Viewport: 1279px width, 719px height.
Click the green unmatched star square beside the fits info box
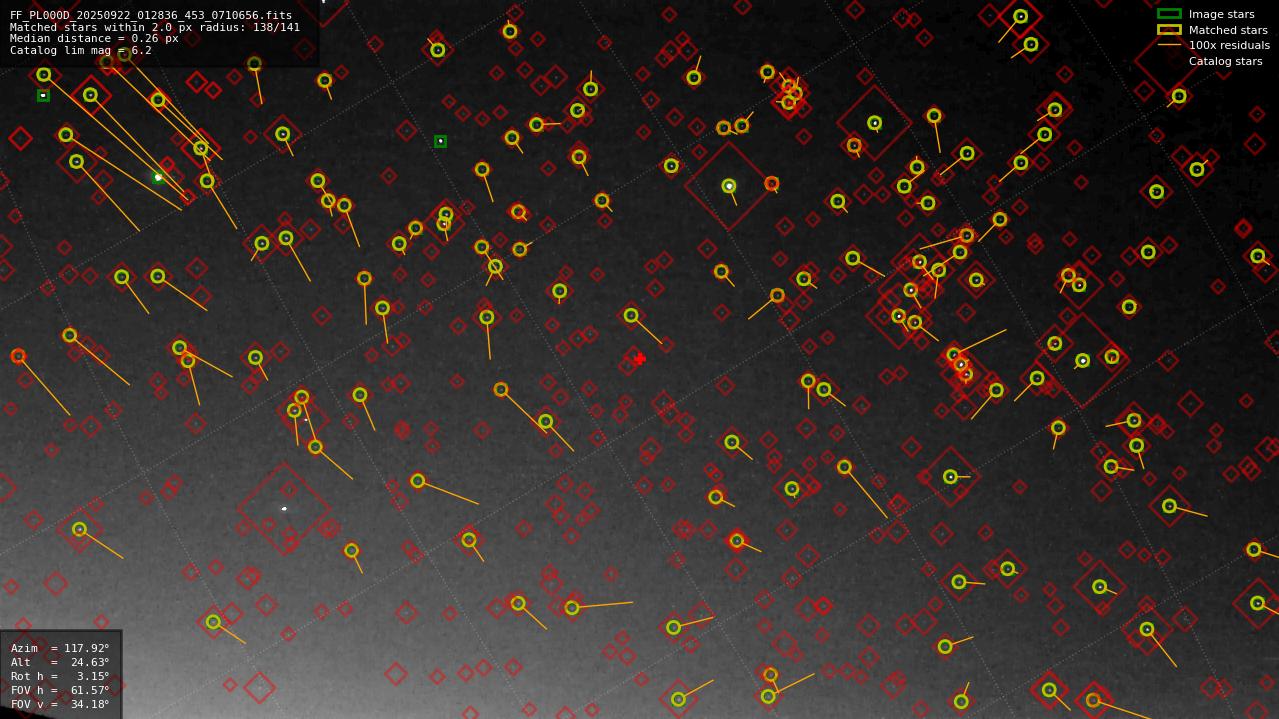[440, 141]
